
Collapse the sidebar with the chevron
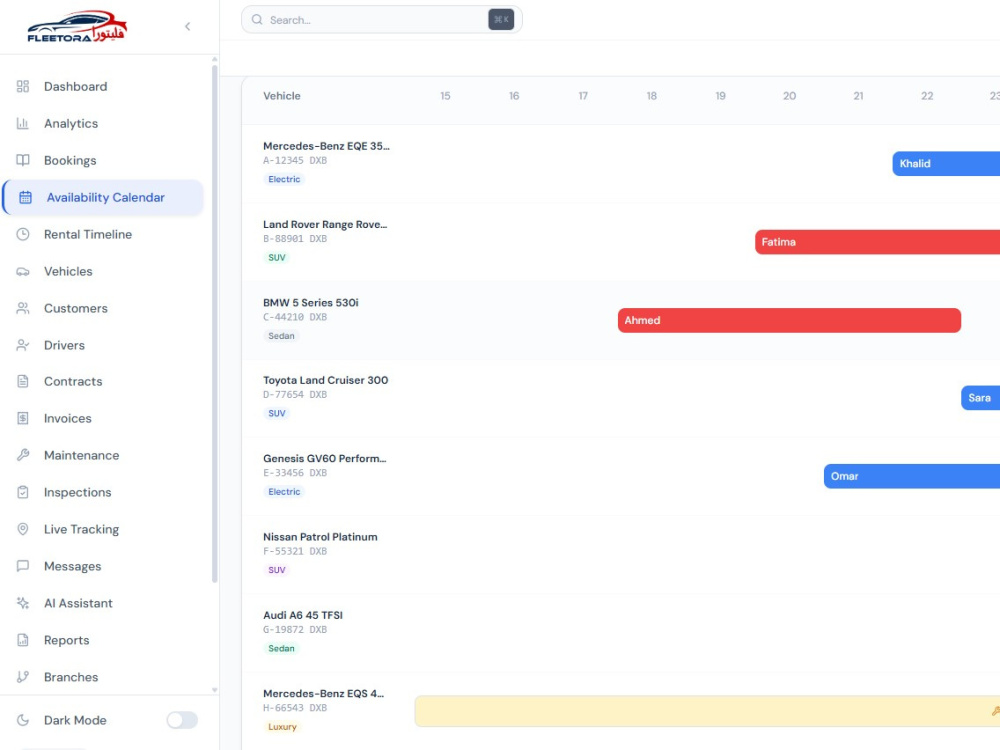pos(188,26)
